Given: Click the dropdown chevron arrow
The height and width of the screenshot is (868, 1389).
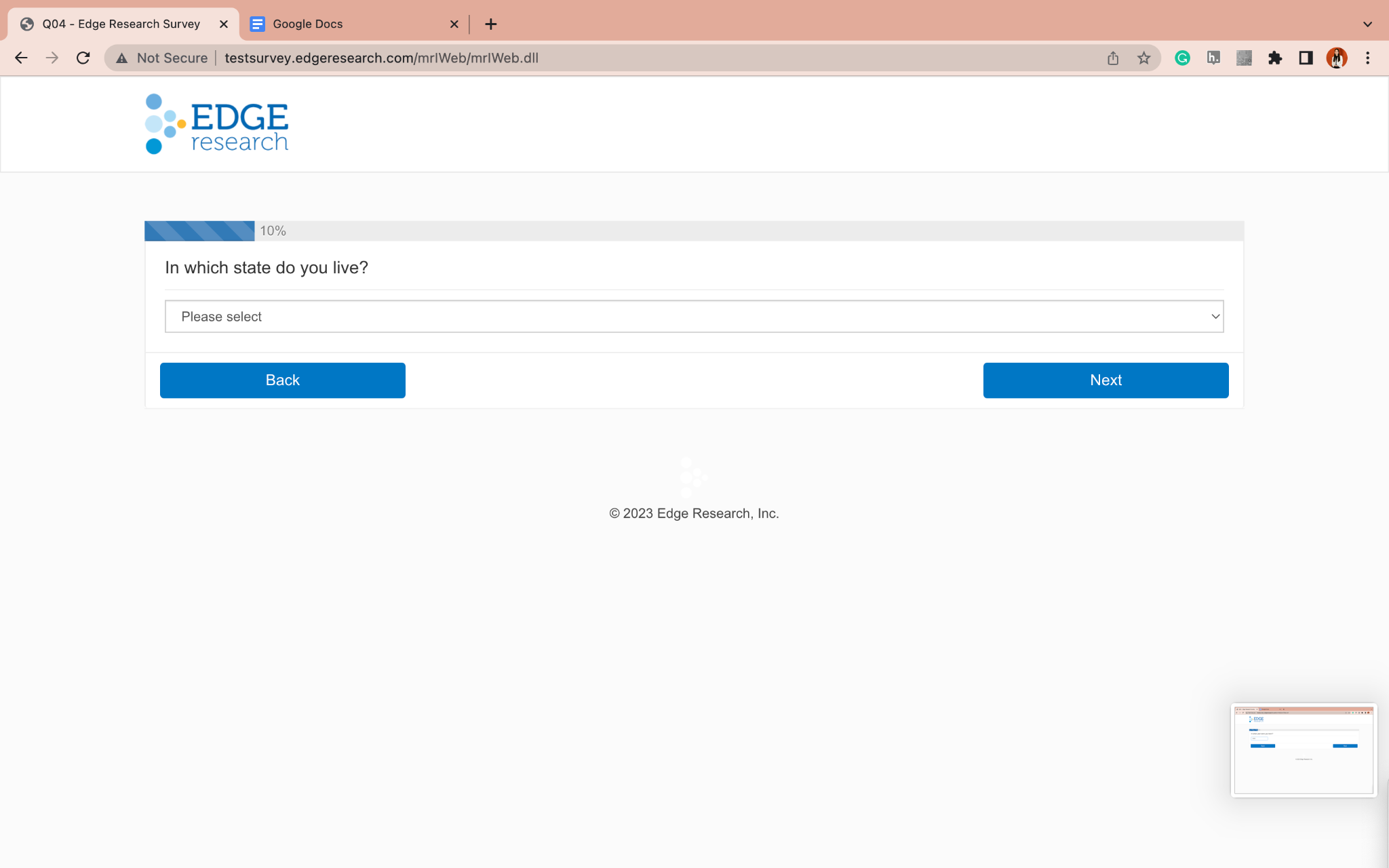Looking at the screenshot, I should click(1215, 317).
